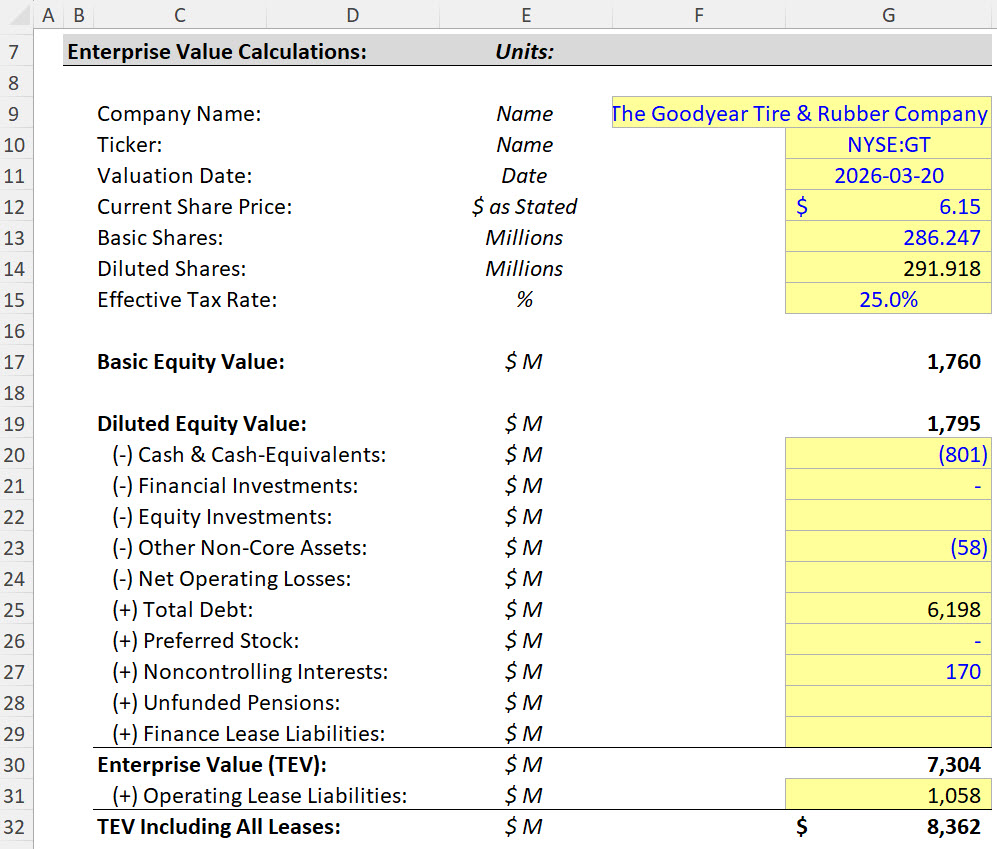
Task: Click the 'Basic Shares:' label
Action: pos(160,238)
